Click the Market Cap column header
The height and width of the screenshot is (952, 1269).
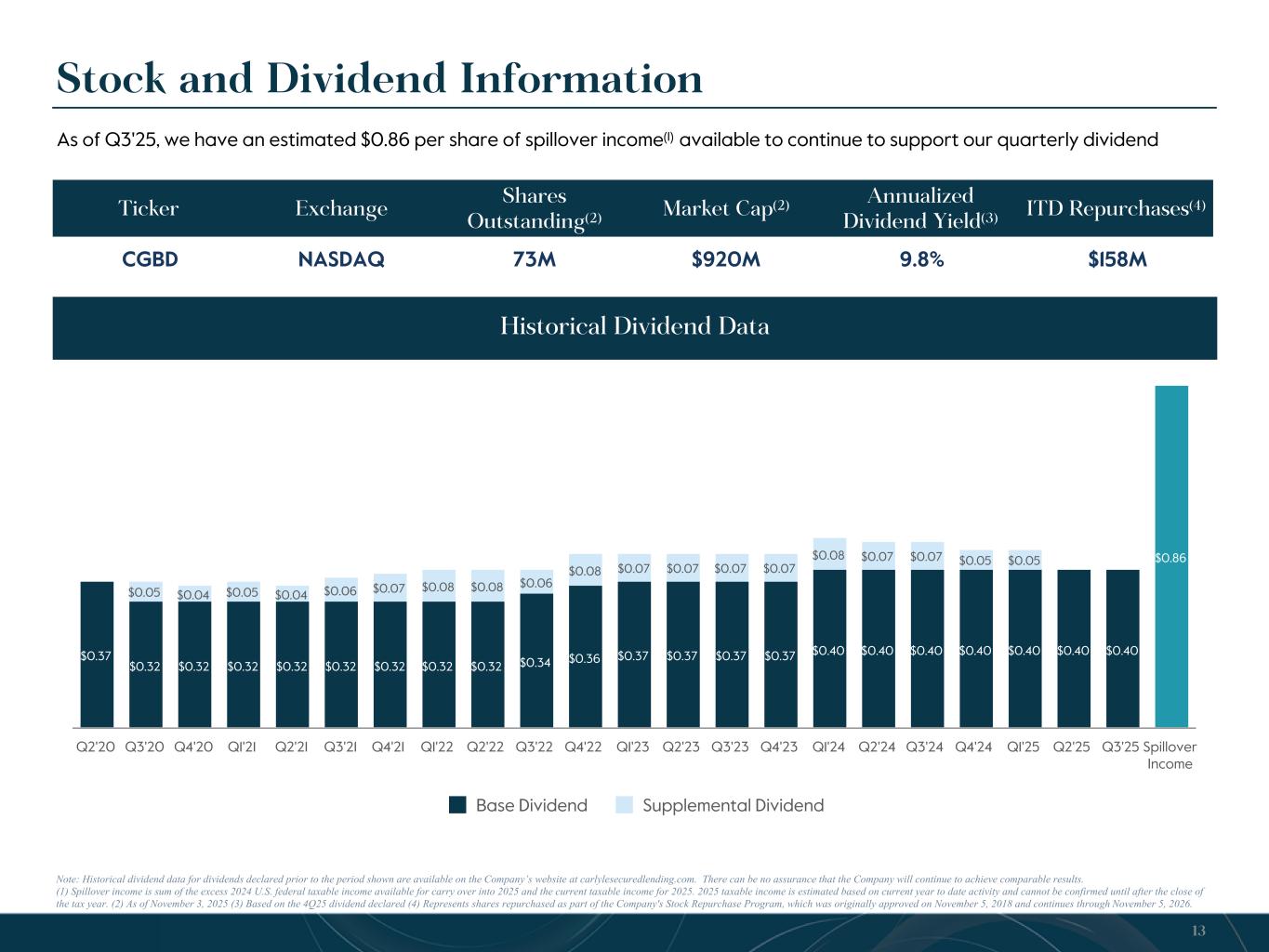pyautogui.click(x=726, y=208)
